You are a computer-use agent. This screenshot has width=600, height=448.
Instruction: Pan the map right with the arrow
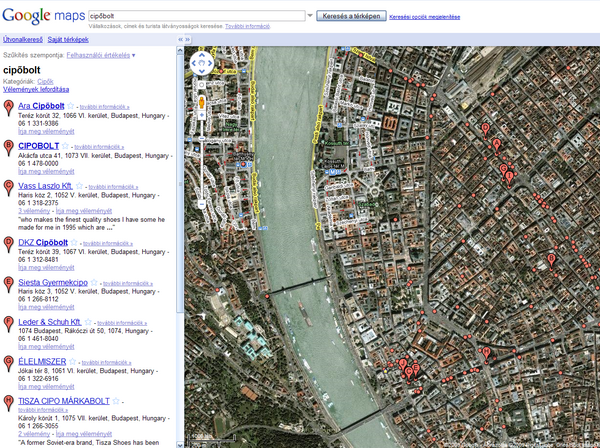pos(210,63)
